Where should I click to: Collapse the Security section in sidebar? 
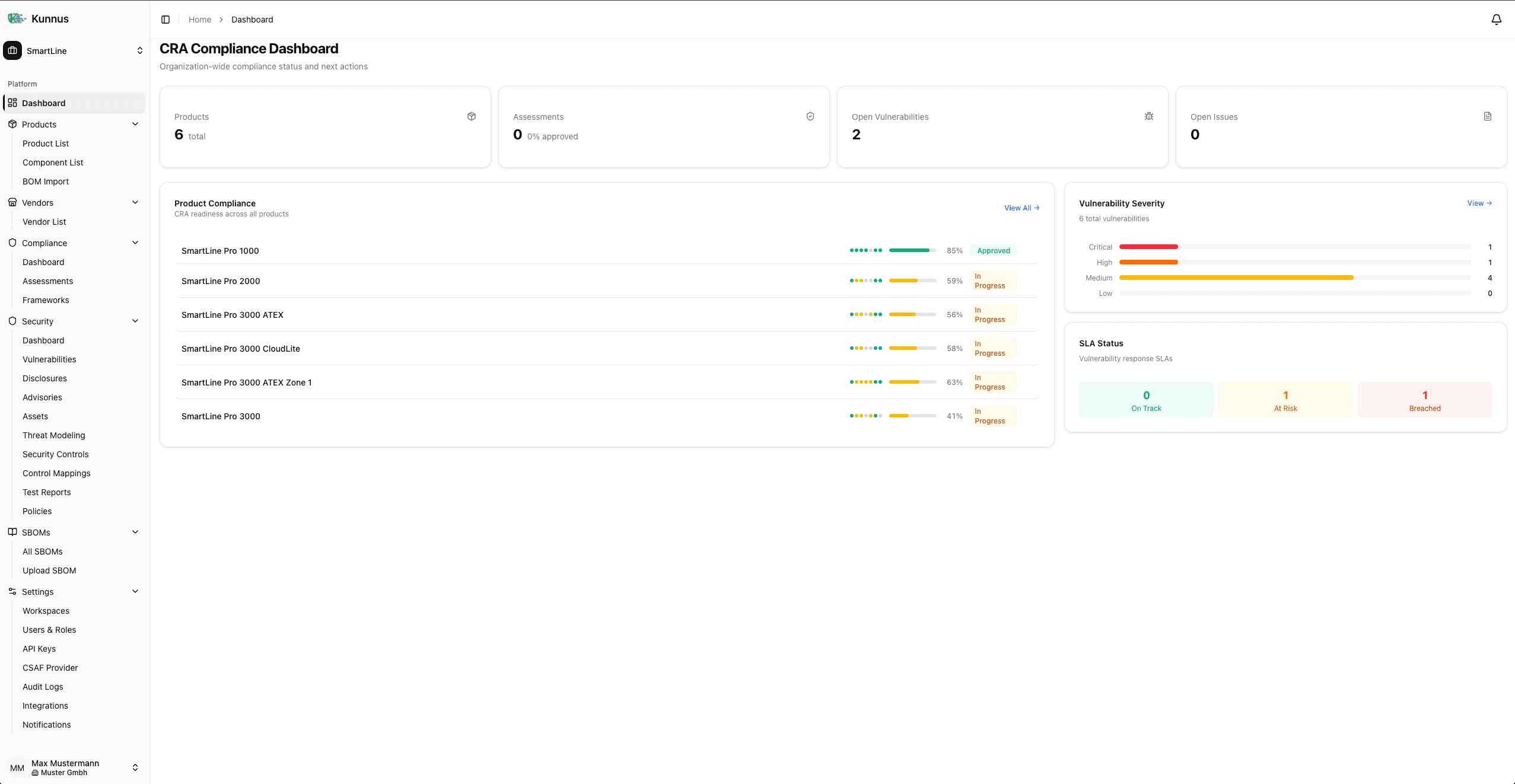(135, 321)
